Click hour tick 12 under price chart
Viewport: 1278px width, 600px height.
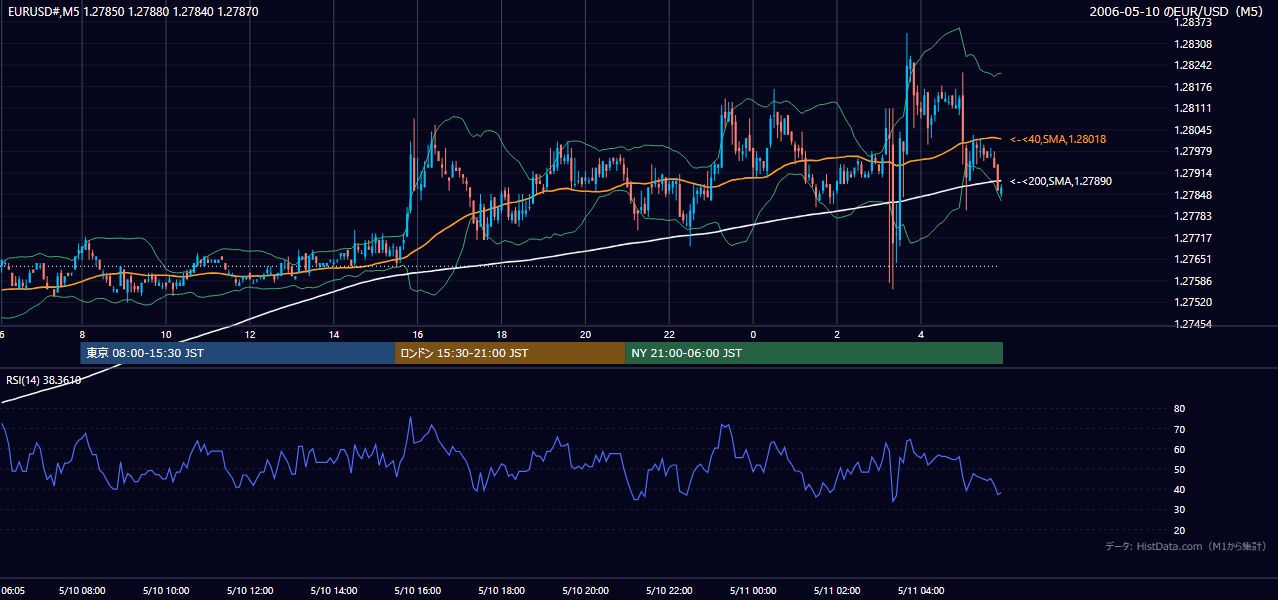[250, 334]
